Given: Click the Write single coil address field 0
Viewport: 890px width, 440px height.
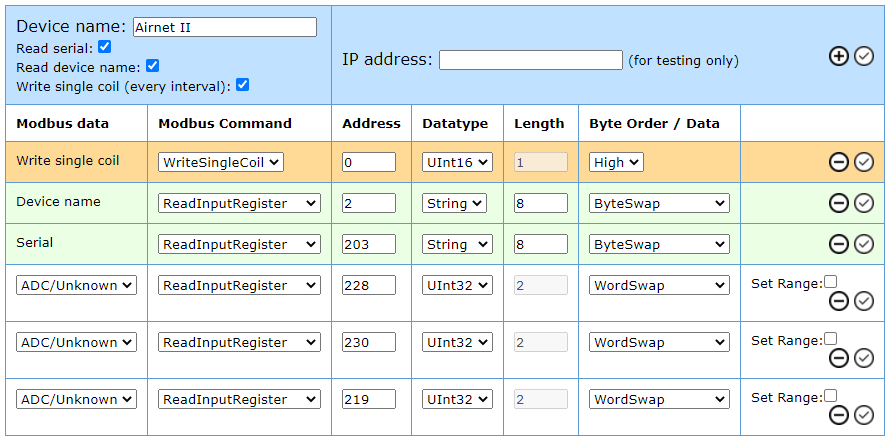Looking at the screenshot, I should [369, 162].
